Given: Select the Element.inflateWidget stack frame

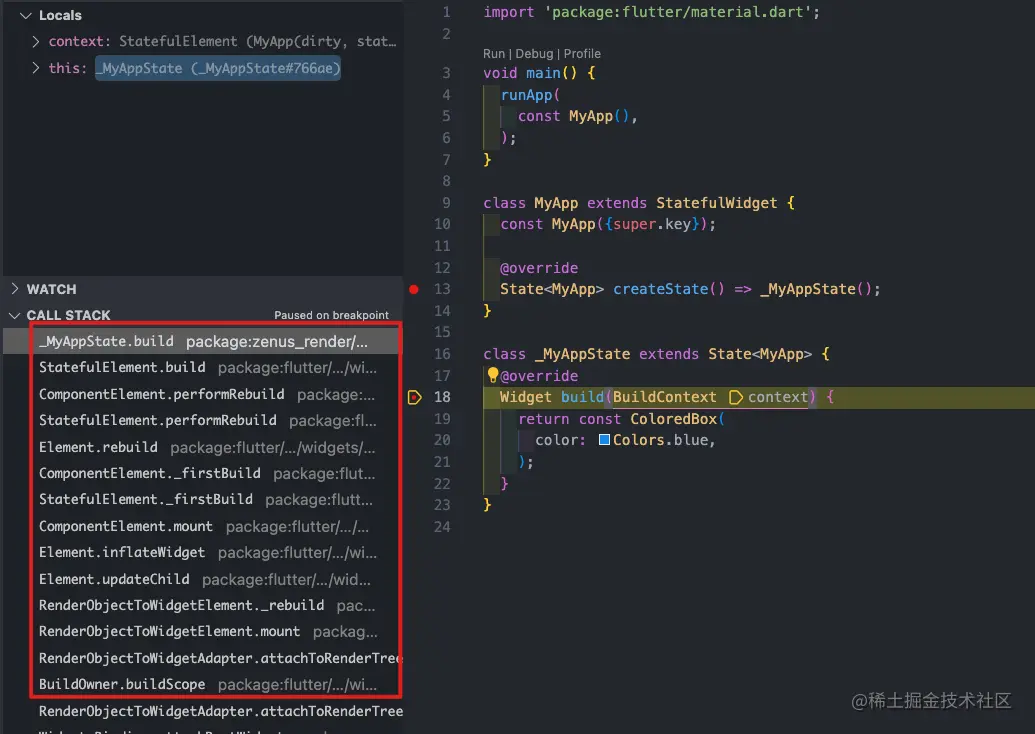Looking at the screenshot, I should pyautogui.click(x=203, y=552).
